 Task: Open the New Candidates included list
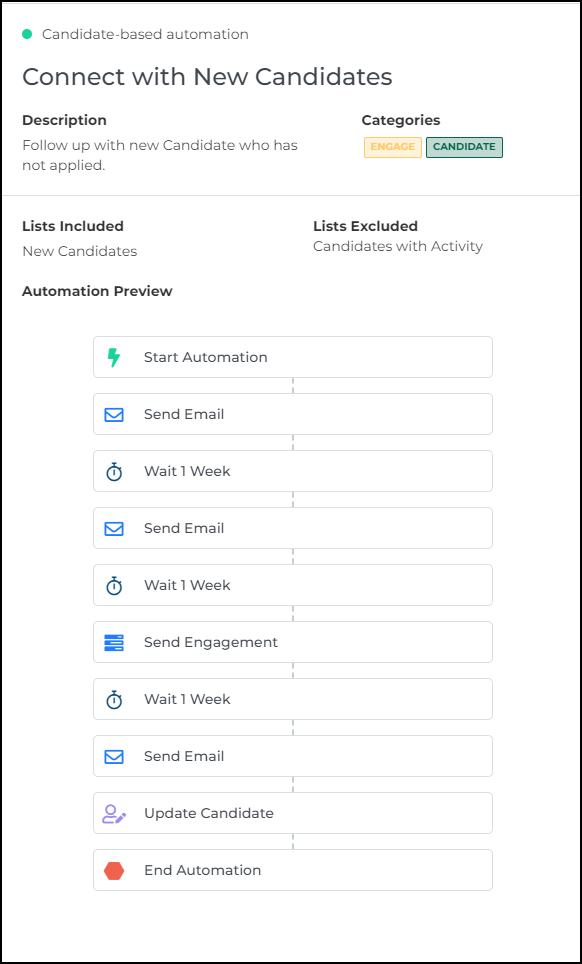pos(80,251)
